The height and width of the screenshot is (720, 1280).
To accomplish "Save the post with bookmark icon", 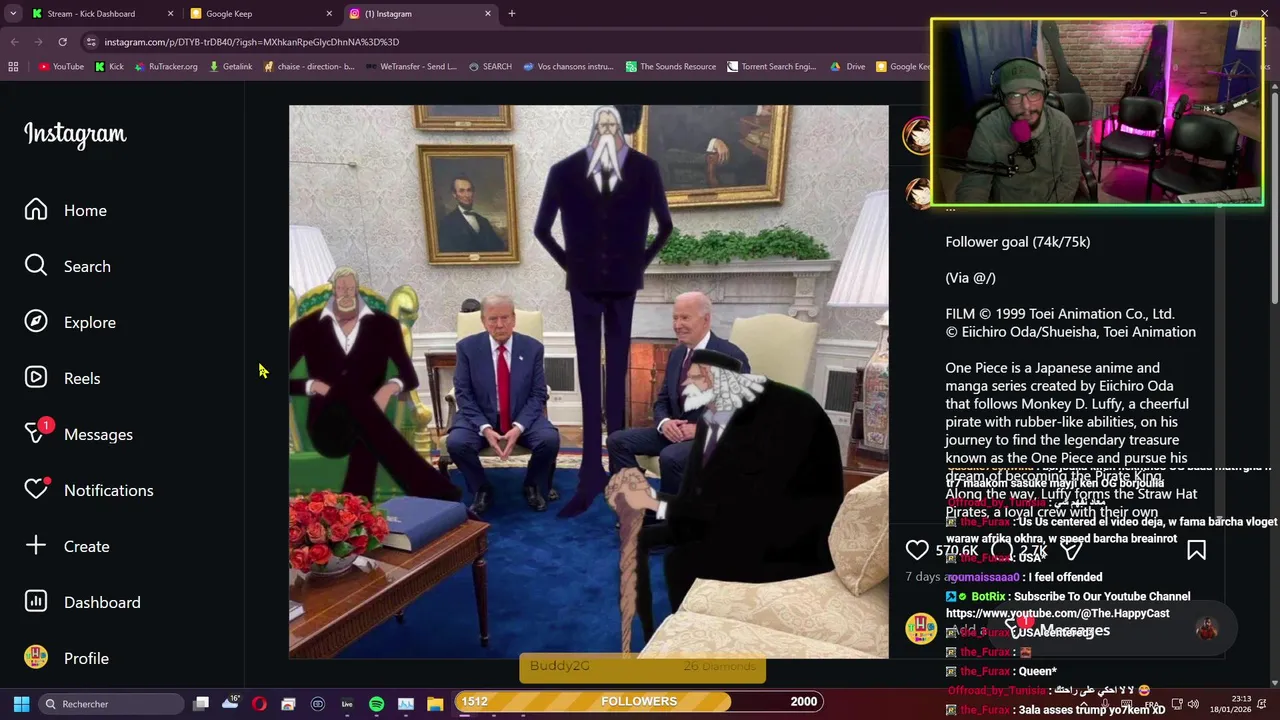I will point(1196,550).
